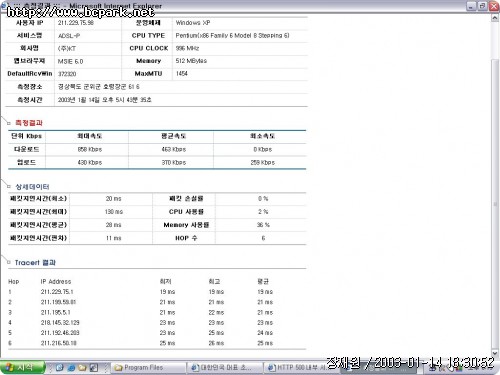The width and height of the screenshot is (500, 375).
Task: Click the maximum packet delay 130 ms
Action: click(114, 212)
